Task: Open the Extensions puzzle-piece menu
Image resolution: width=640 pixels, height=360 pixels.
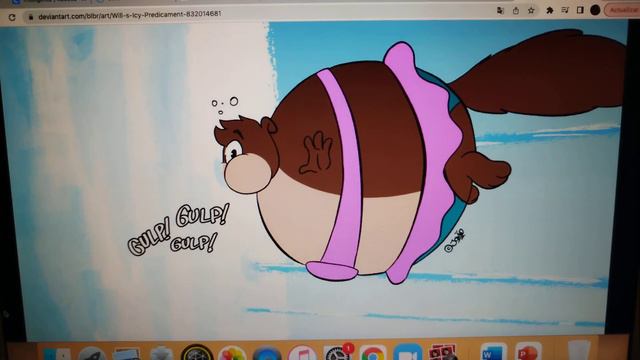Action: (550, 10)
